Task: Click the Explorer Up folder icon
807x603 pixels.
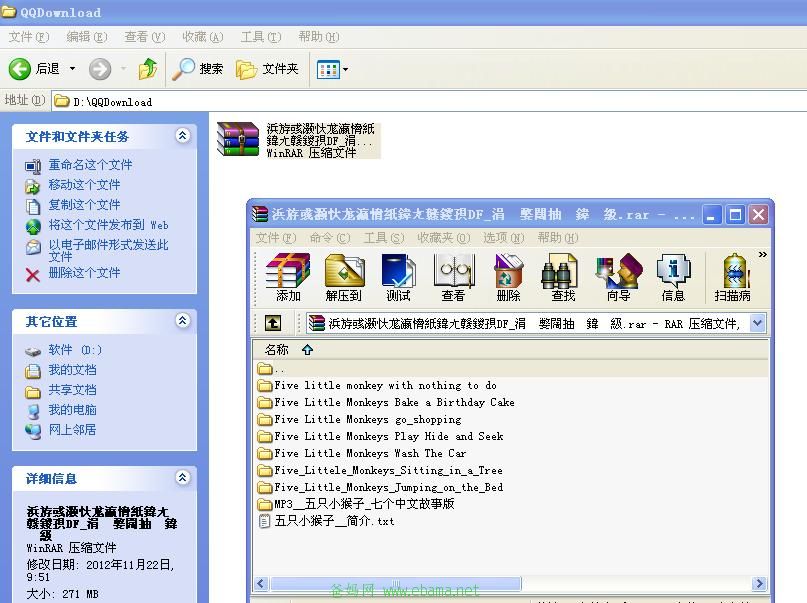Action: point(148,68)
